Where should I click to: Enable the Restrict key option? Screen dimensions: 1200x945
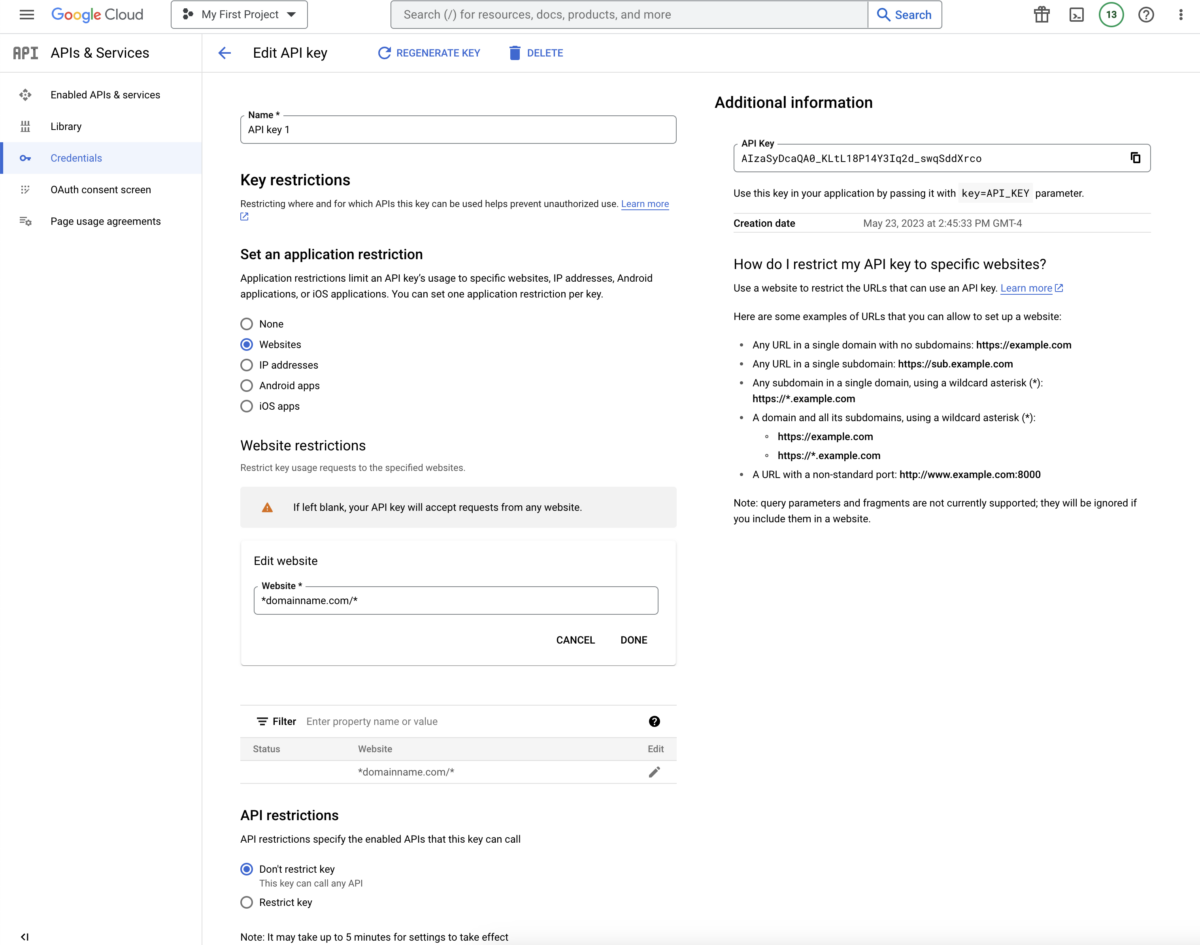246,902
